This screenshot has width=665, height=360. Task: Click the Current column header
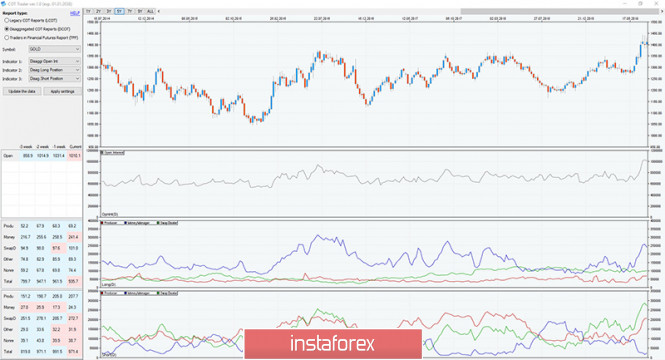[75, 147]
